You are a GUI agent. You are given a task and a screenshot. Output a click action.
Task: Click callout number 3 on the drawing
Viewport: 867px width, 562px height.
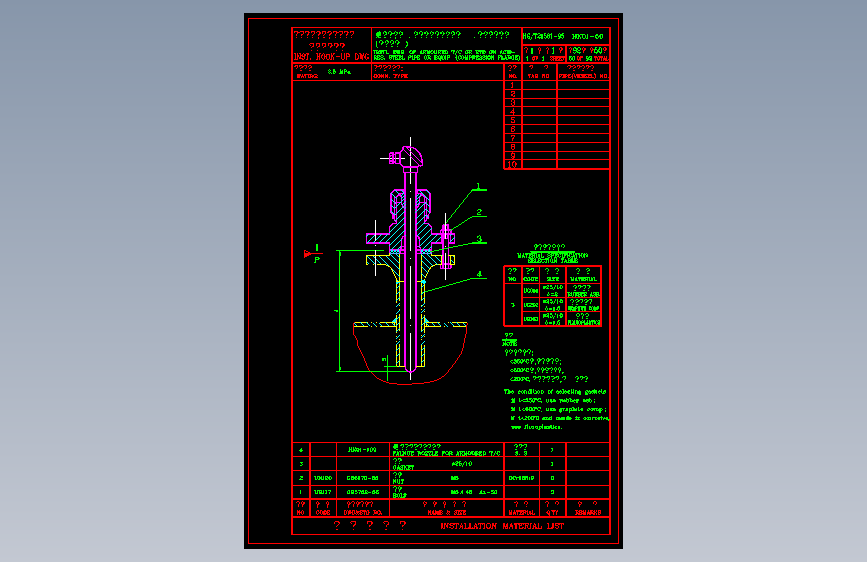tap(479, 239)
